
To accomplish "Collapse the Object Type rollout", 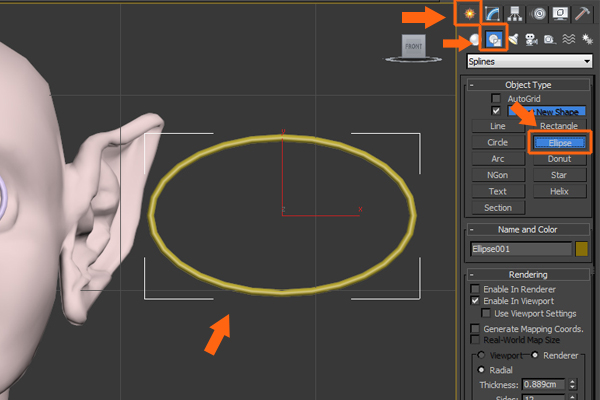I will point(528,85).
